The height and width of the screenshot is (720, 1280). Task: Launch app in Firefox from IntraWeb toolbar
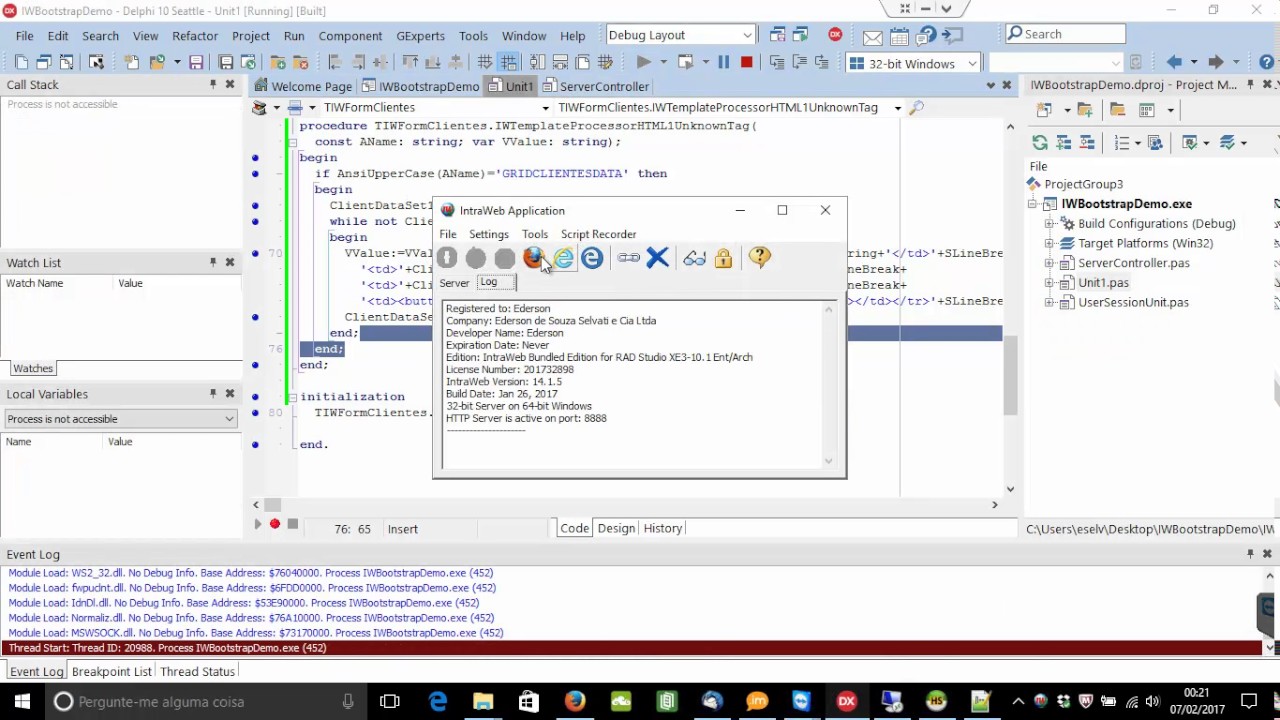[x=534, y=258]
